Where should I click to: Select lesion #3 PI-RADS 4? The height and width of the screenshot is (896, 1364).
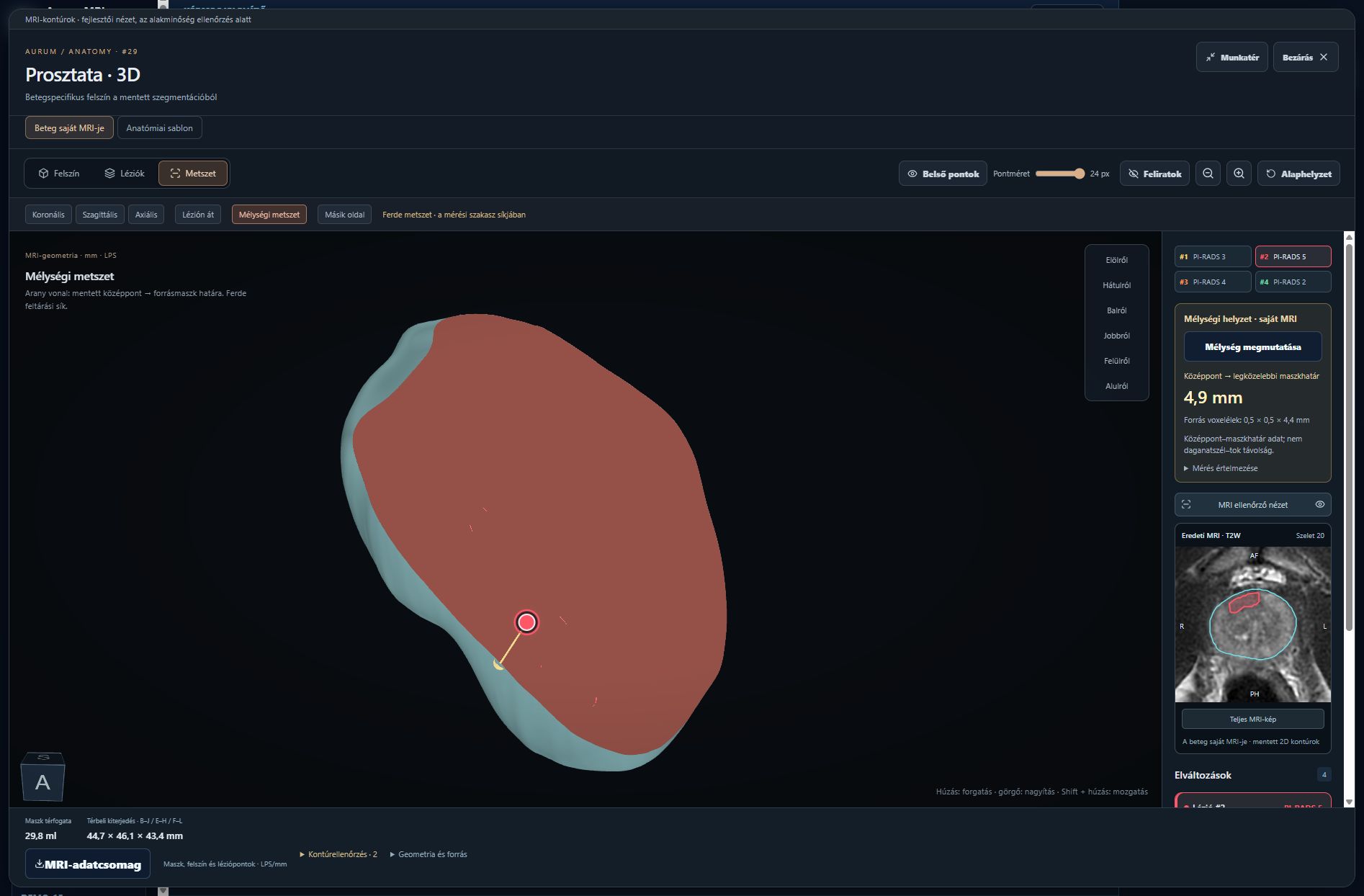[x=1212, y=282]
